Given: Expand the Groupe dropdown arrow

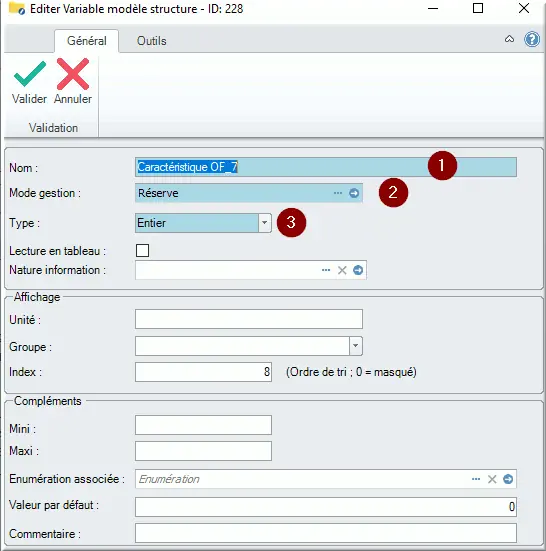Looking at the screenshot, I should pos(356,346).
